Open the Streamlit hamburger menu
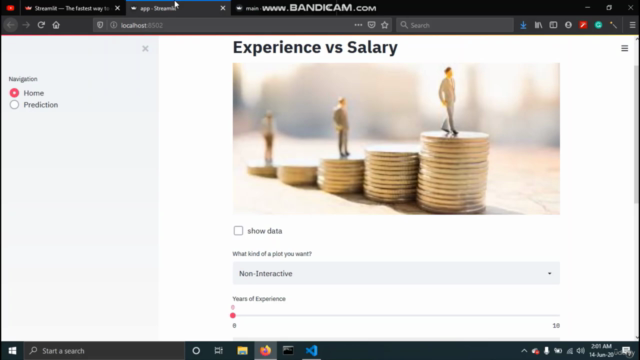 pyautogui.click(x=624, y=49)
